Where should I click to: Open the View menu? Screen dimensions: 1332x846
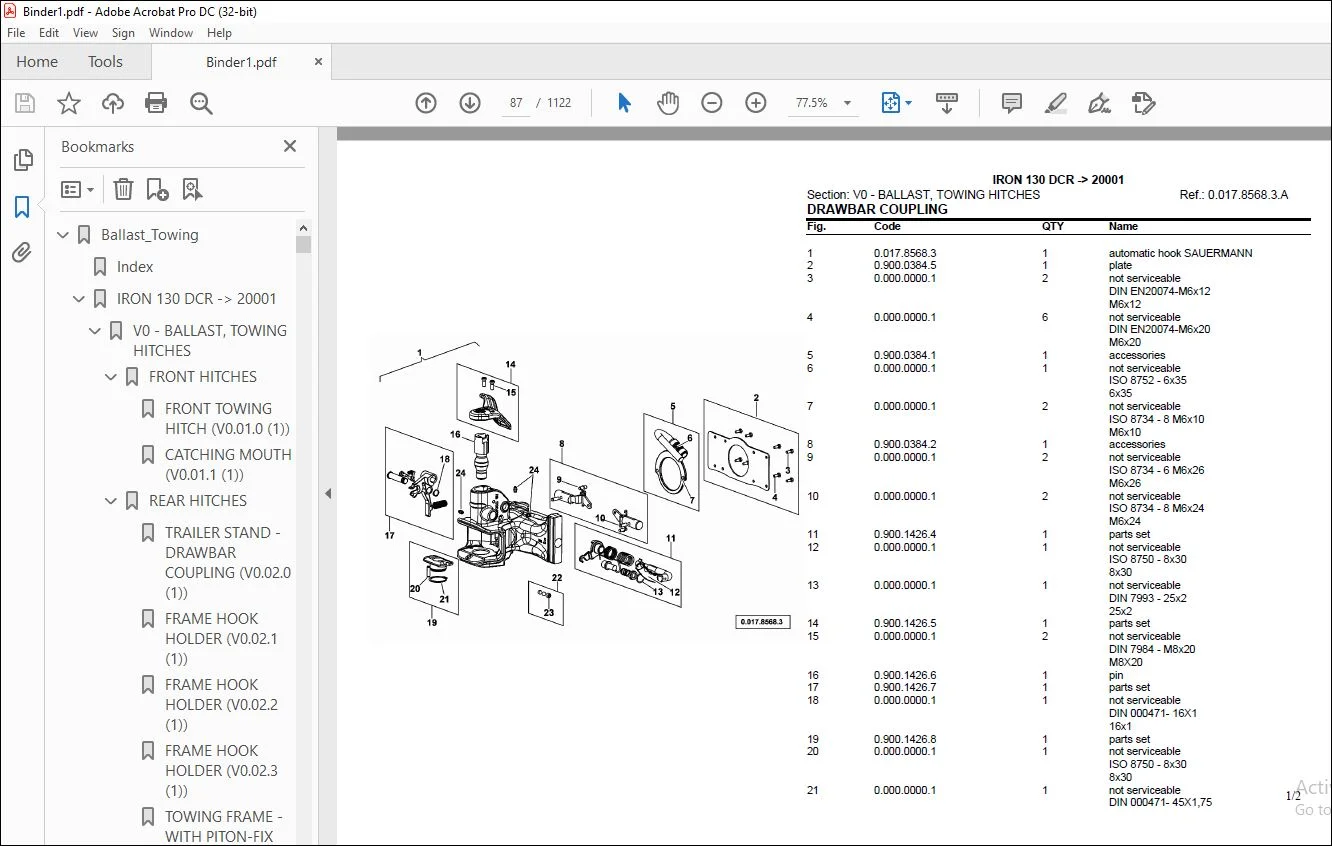click(86, 32)
